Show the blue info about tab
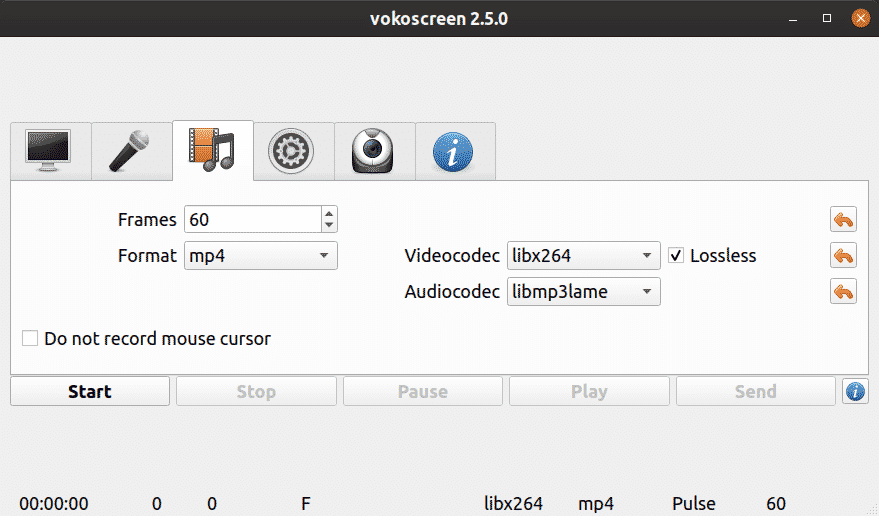Screen dimensions: 879x516 [x=453, y=151]
